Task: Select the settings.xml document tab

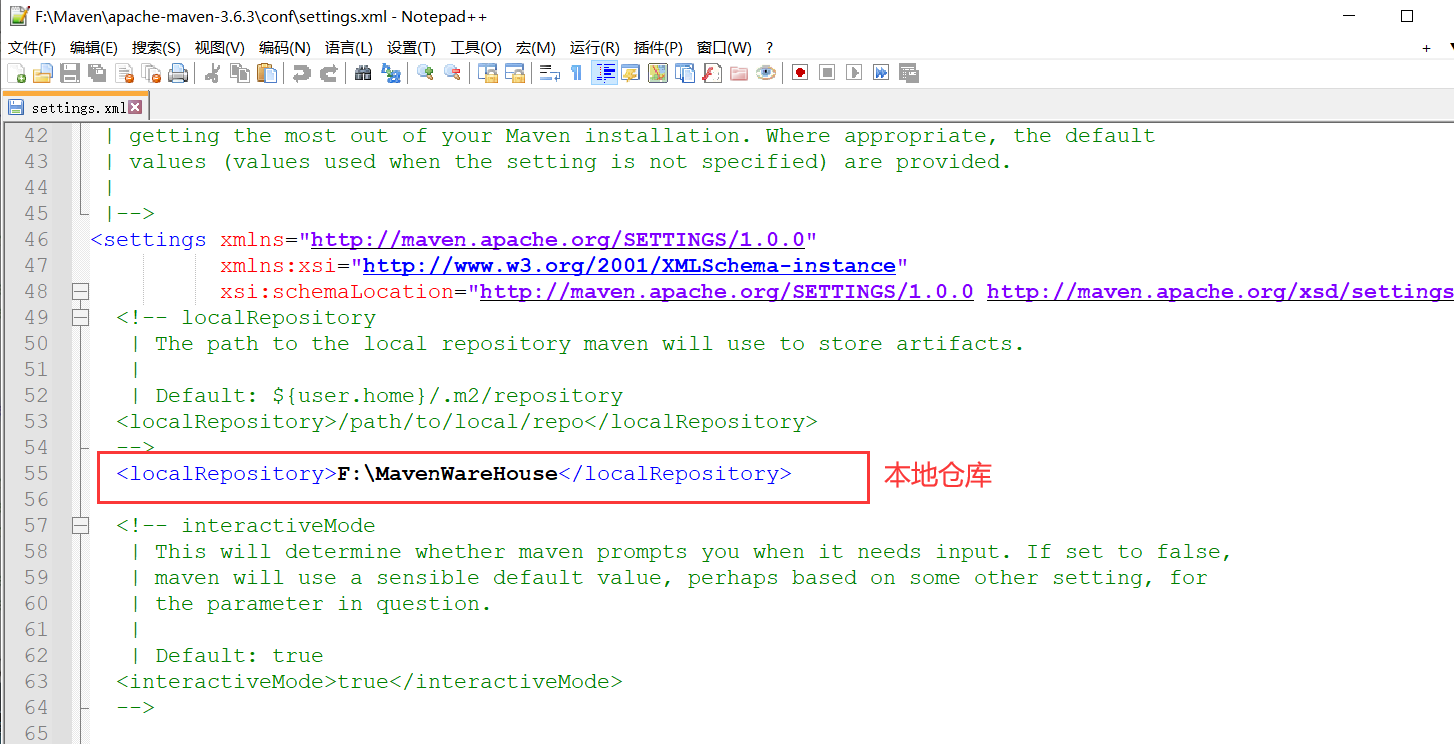Action: coord(75,107)
